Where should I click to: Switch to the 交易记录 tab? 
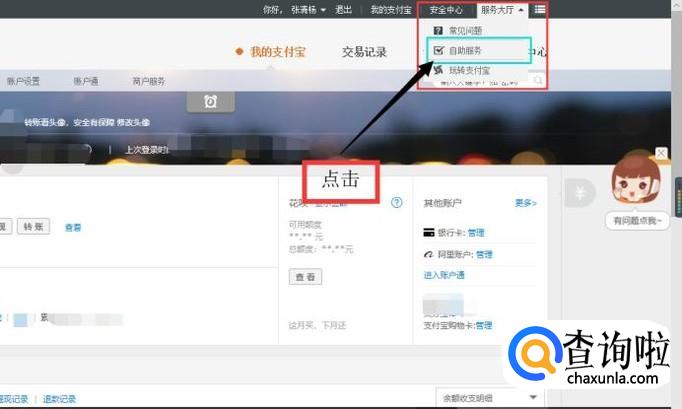point(364,52)
